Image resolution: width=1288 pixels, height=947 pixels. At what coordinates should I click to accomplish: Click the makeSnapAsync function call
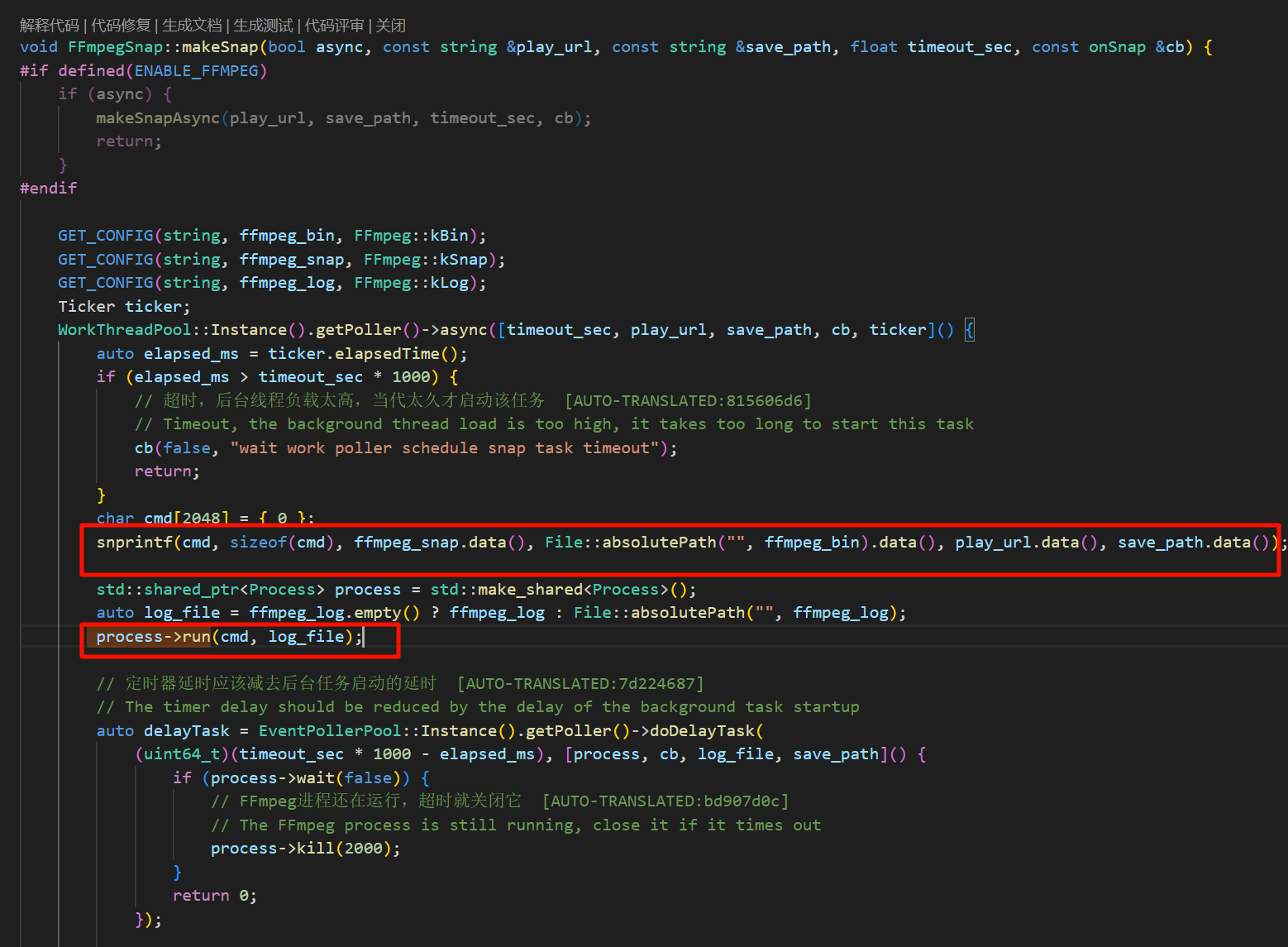point(157,118)
